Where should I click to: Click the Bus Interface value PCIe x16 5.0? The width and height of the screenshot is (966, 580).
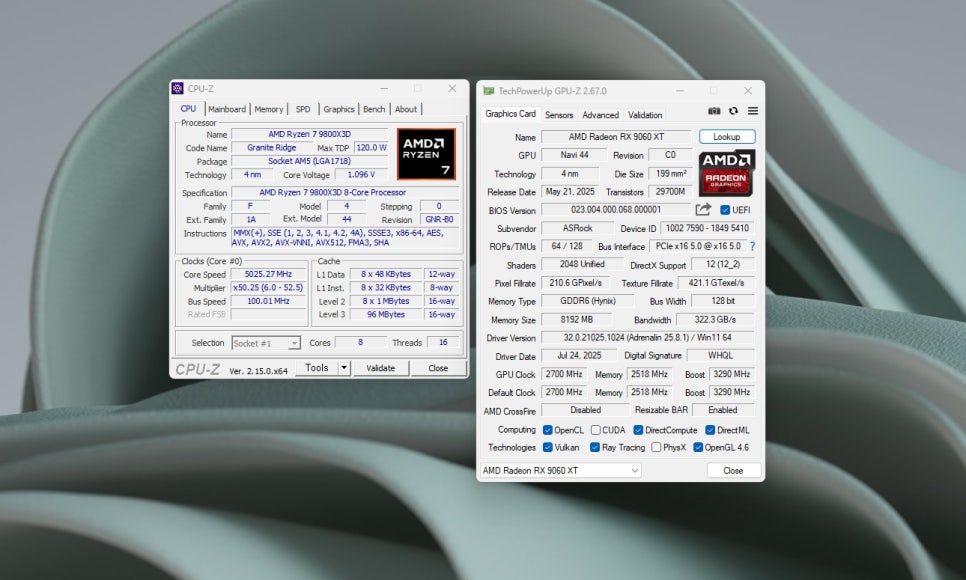click(x=698, y=246)
